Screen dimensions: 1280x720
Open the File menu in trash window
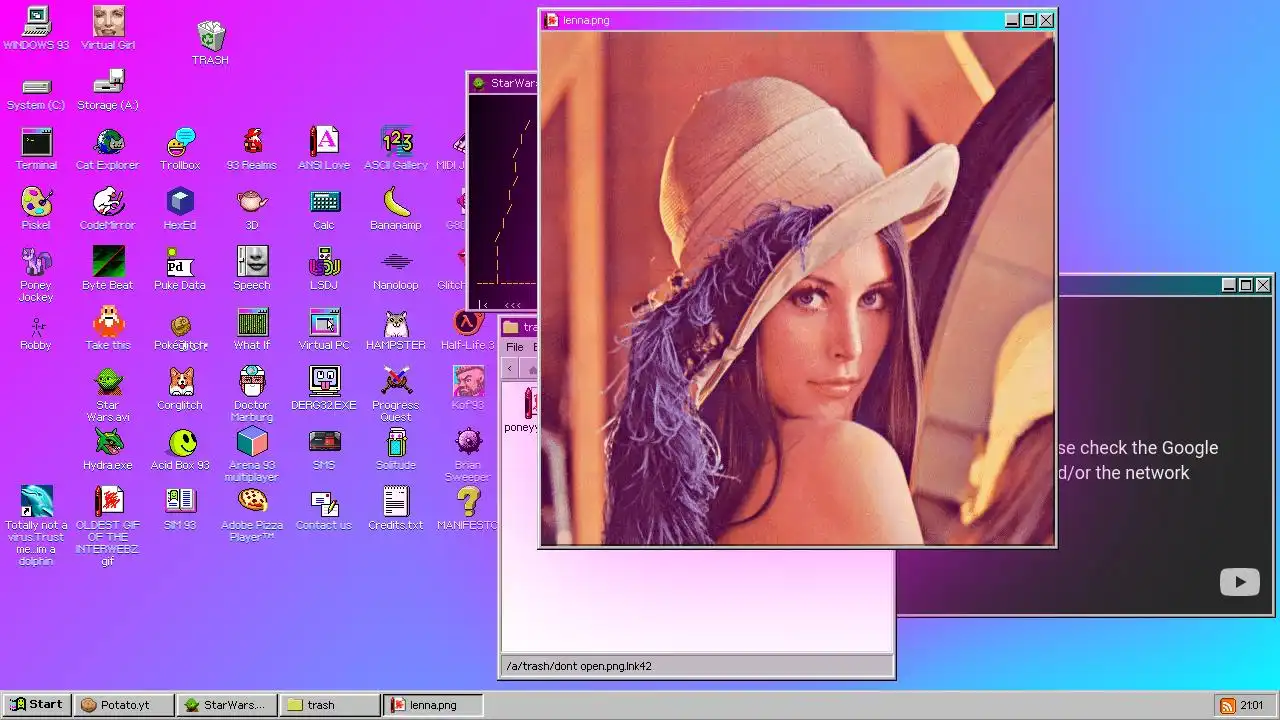point(514,347)
